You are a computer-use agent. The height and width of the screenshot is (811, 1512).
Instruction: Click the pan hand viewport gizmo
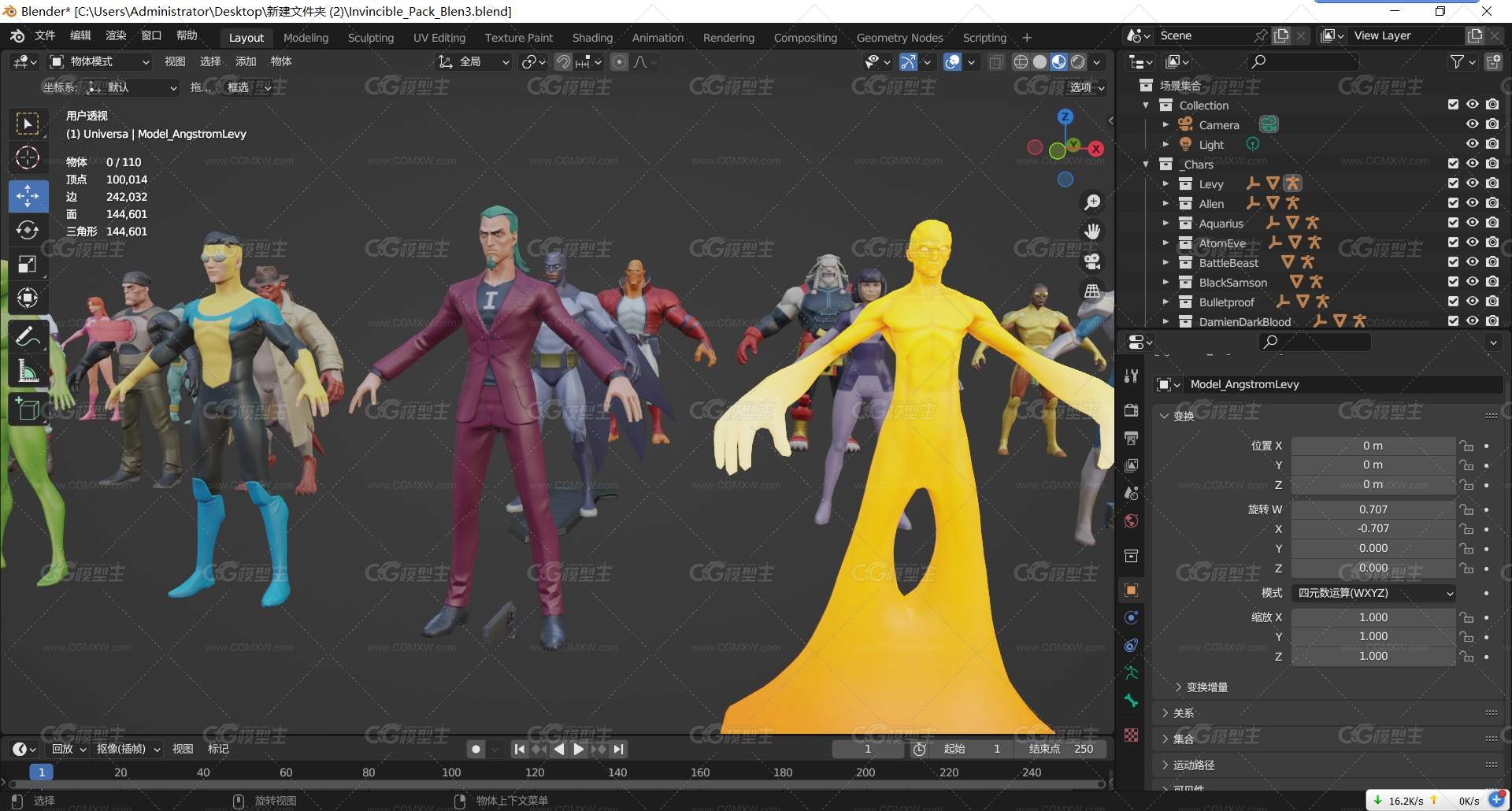click(x=1092, y=231)
